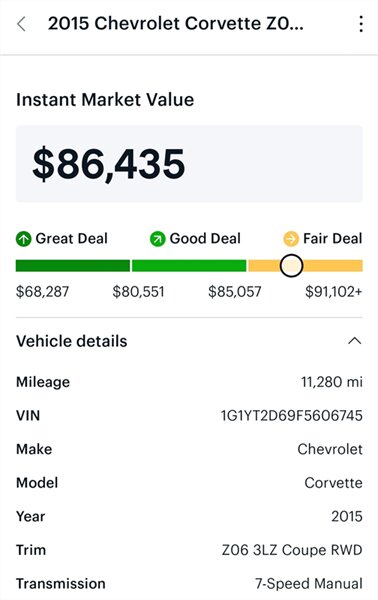
Task: Click the deal rating circular slider marker
Action: [291, 266]
